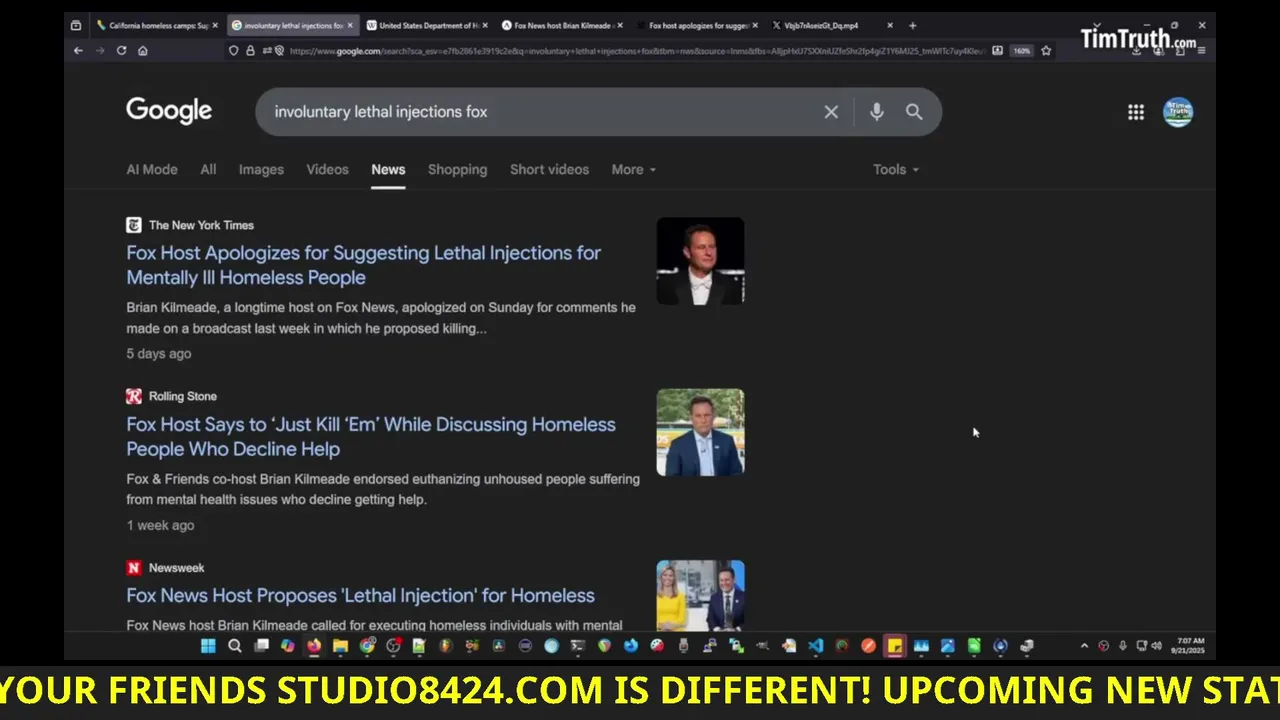The width and height of the screenshot is (1280, 720).
Task: Open a new browser tab with plus icon
Action: point(912,26)
